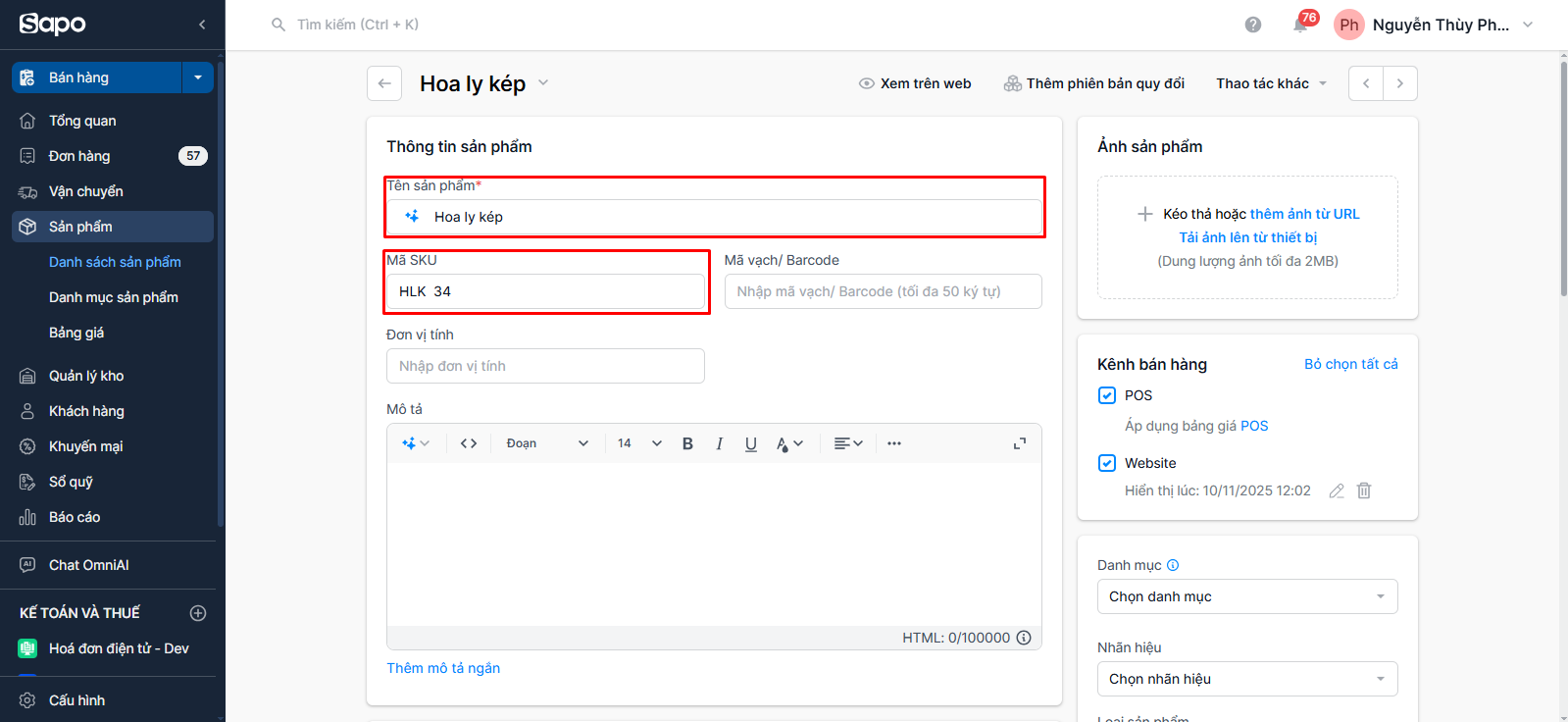
Task: Click the Ph user avatar
Action: (x=1349, y=25)
